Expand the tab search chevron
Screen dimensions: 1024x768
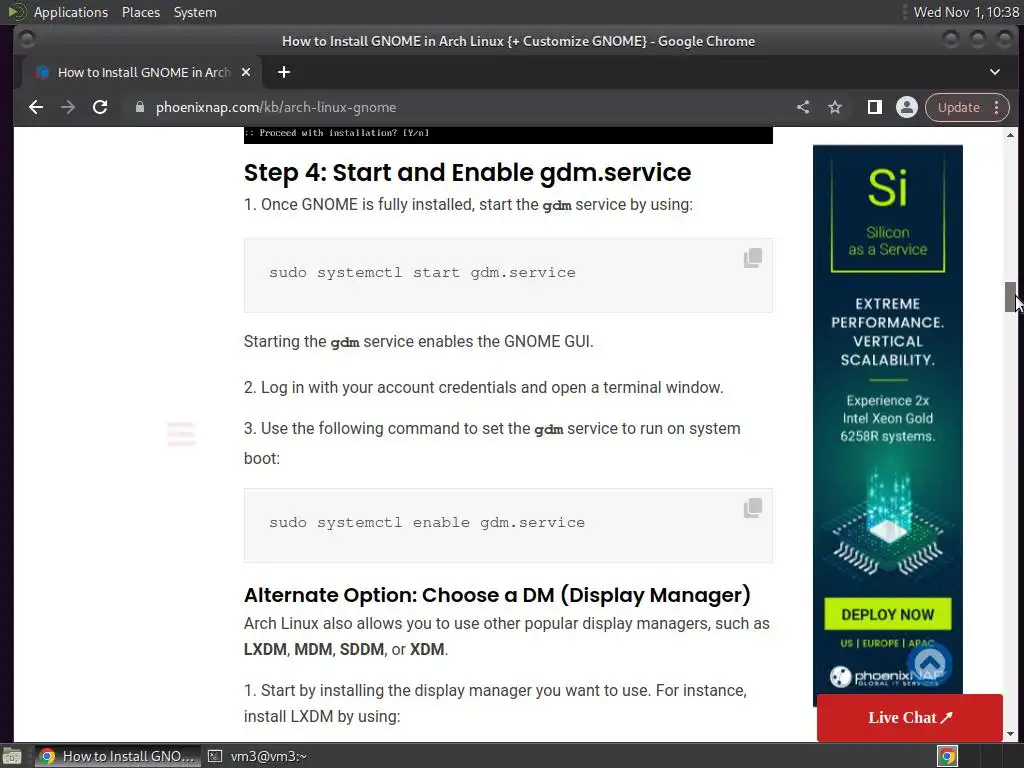coord(995,72)
